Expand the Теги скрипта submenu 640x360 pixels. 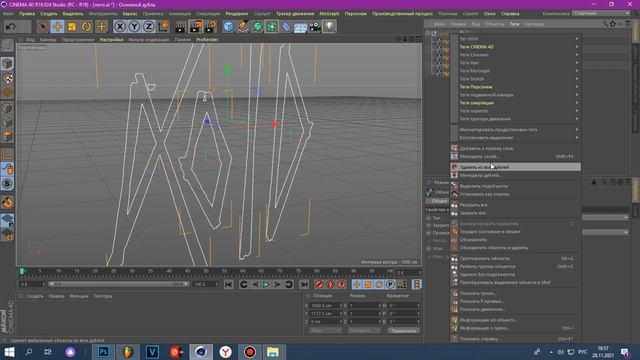click(x=516, y=111)
